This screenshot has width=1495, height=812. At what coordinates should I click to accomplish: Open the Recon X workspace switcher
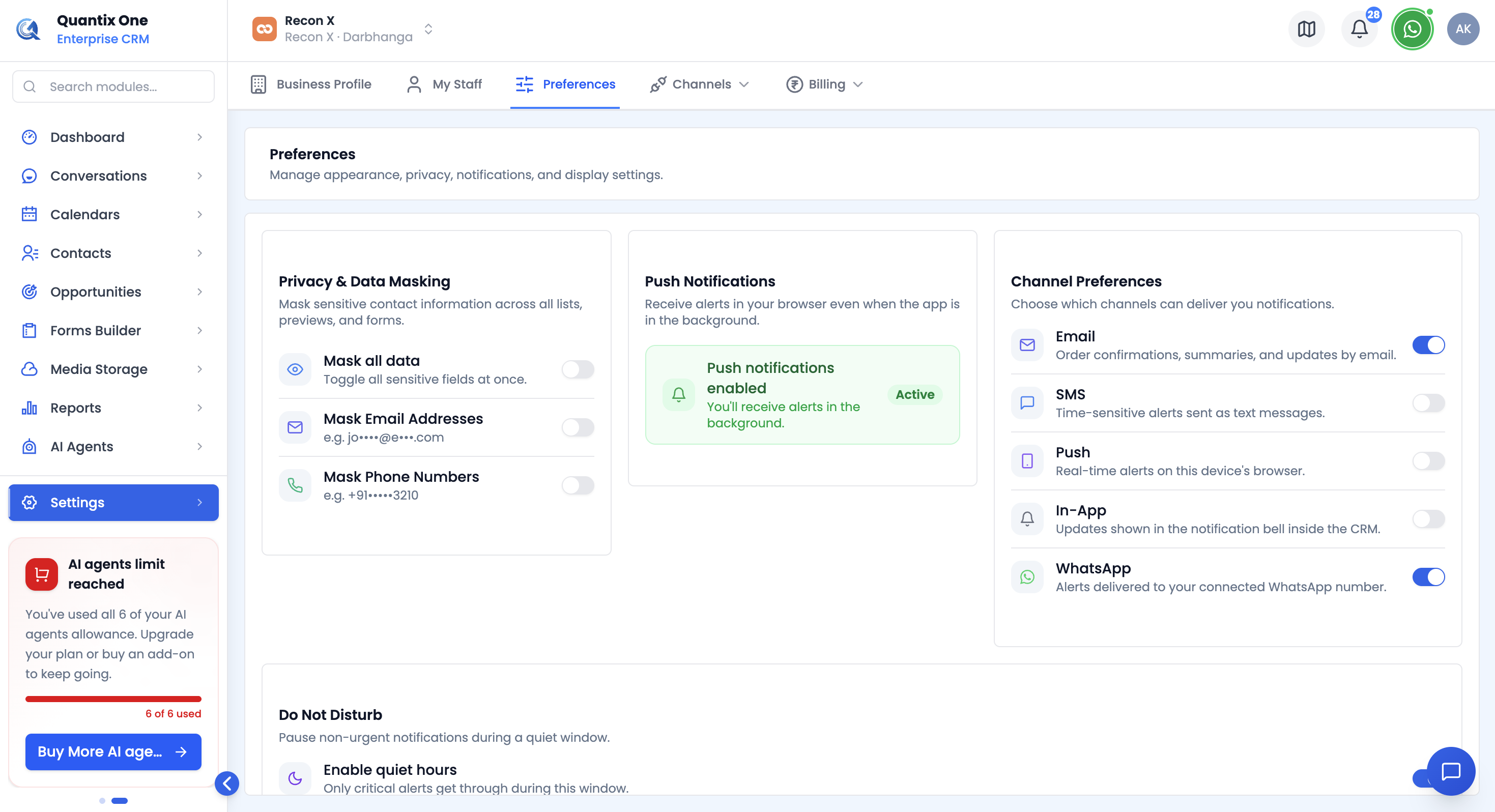click(343, 29)
